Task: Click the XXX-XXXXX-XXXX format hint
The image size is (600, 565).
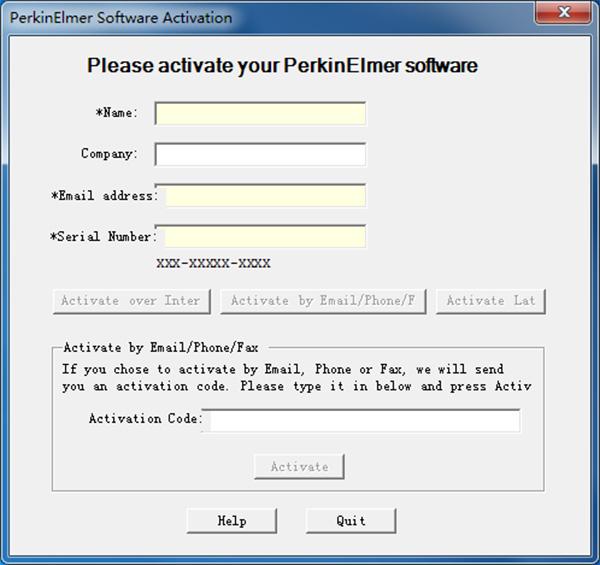Action: [214, 263]
